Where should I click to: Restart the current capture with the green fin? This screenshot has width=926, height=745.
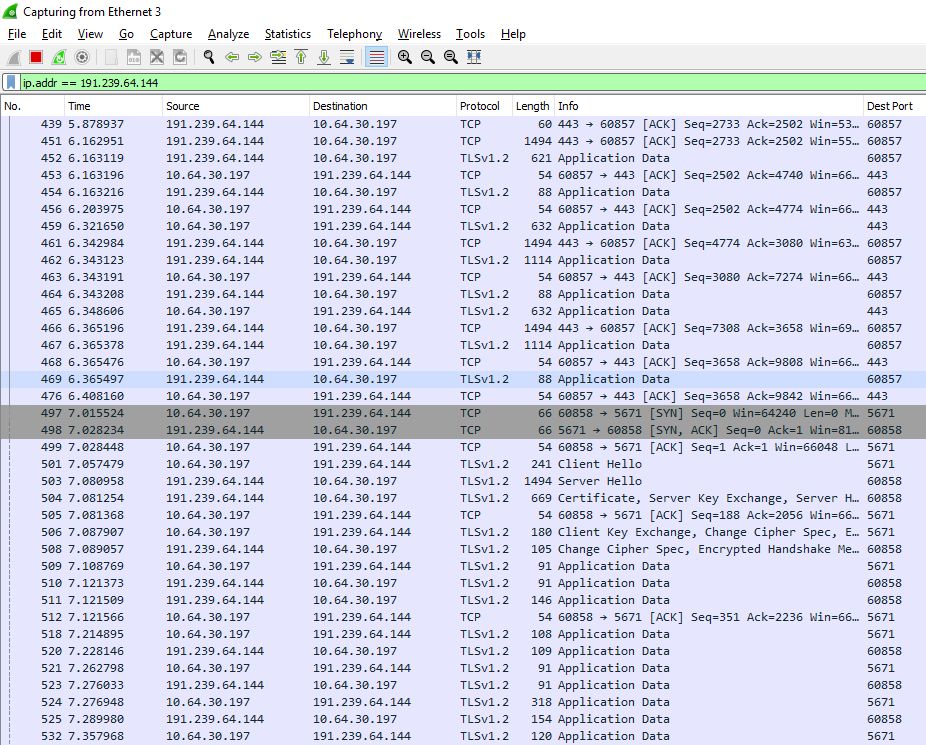pos(59,57)
